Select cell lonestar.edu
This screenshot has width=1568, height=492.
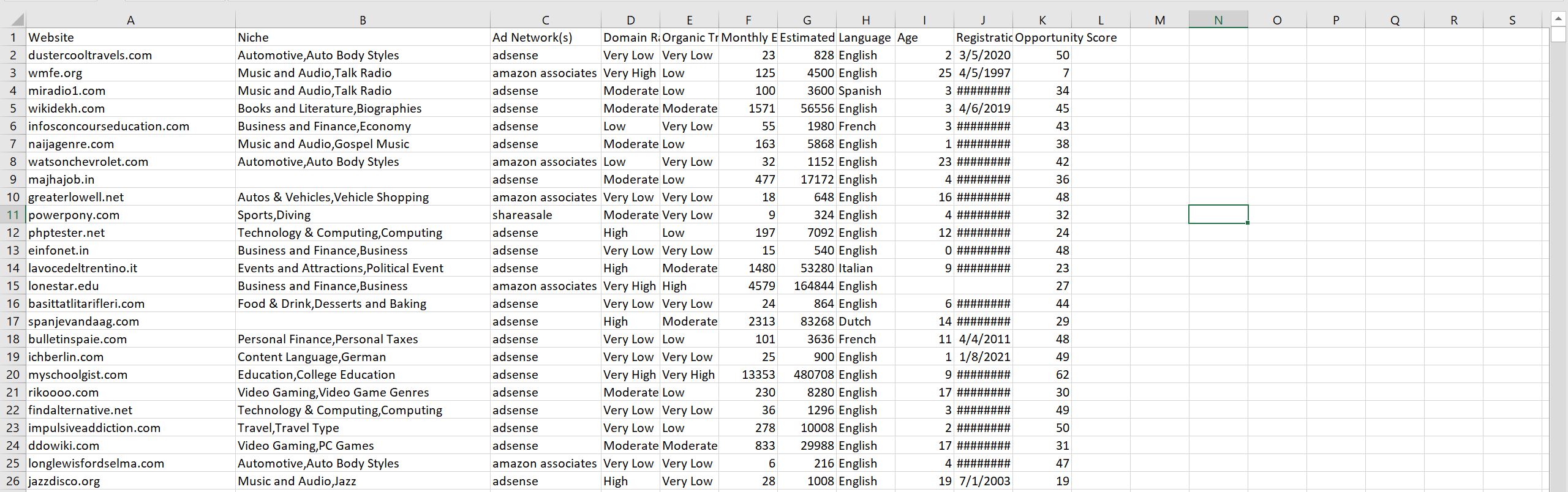point(130,286)
